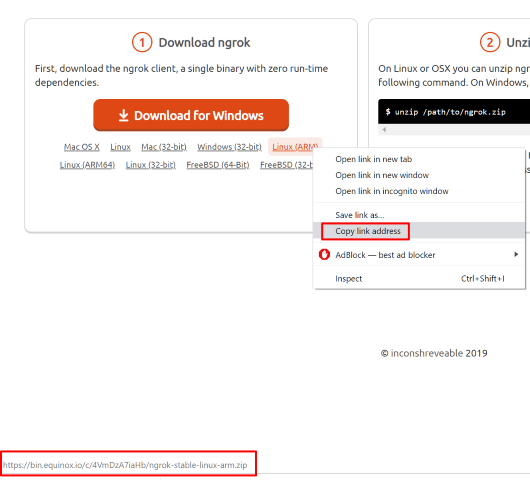Open the AdBlock — best ad blocker submenu

tap(419, 255)
